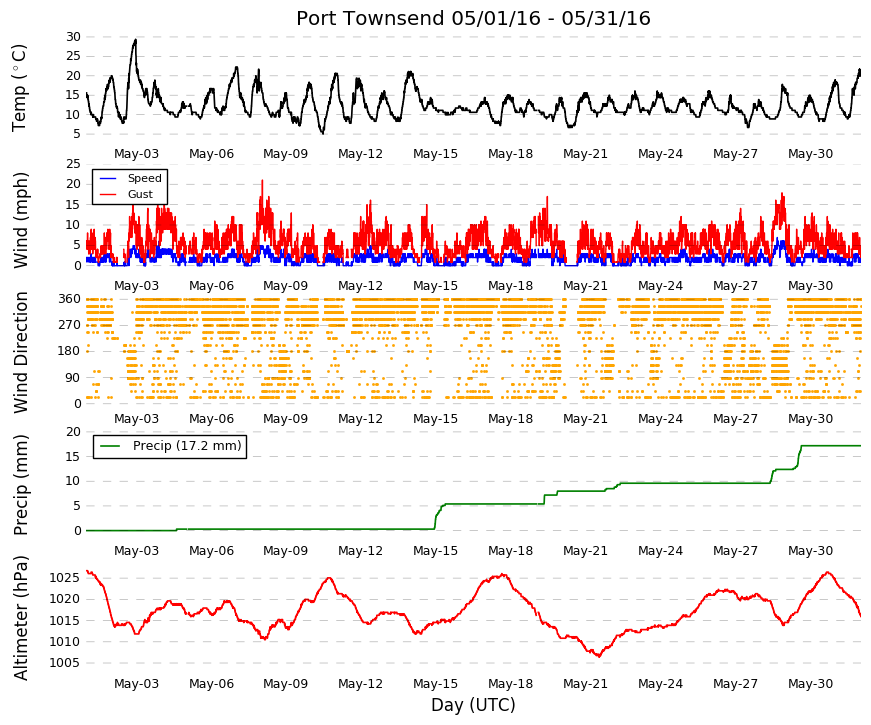
Task: Click May-21 tick under altimeter chart
Action: click(585, 684)
